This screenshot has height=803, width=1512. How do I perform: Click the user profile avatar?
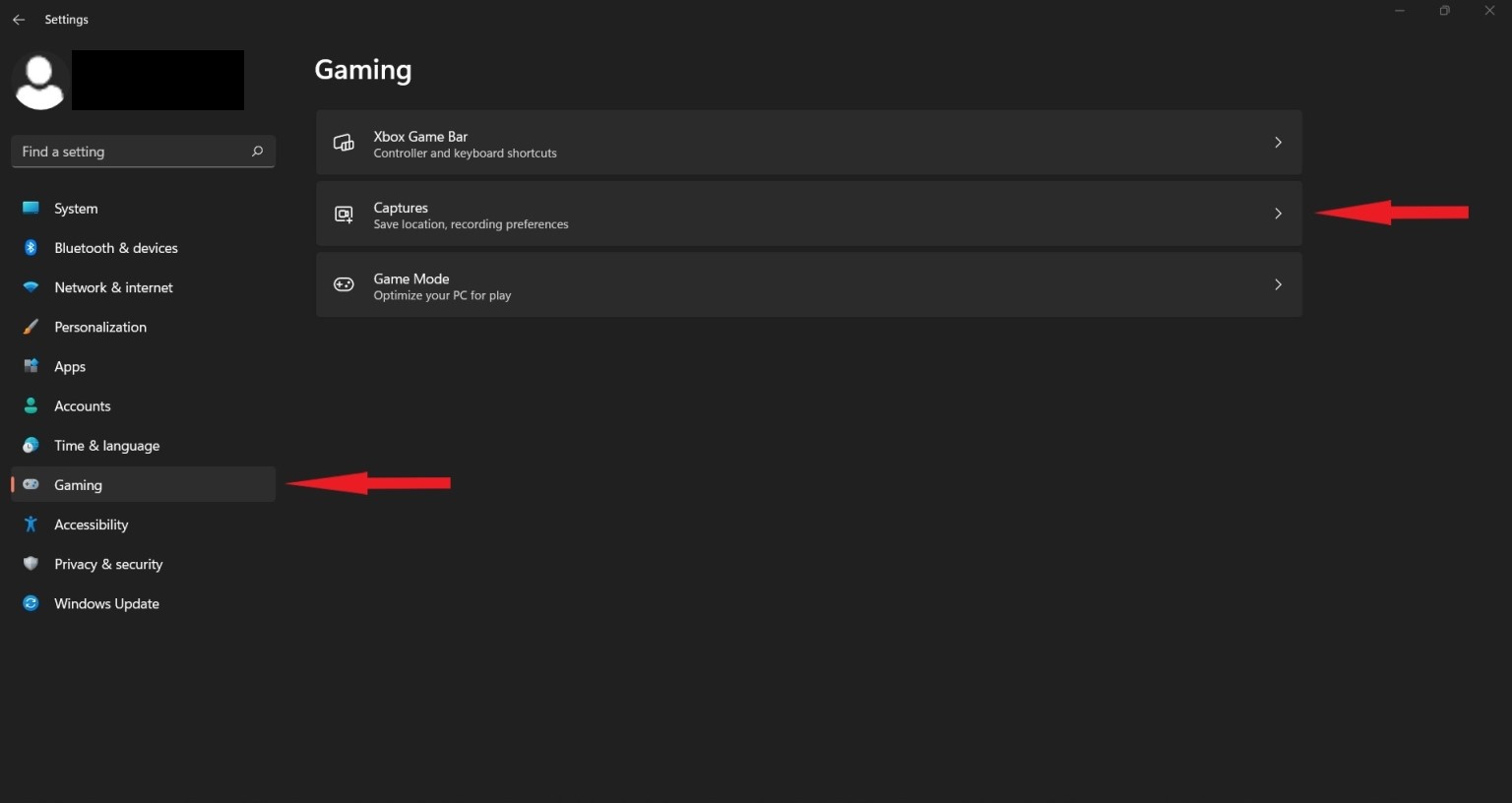(x=39, y=81)
